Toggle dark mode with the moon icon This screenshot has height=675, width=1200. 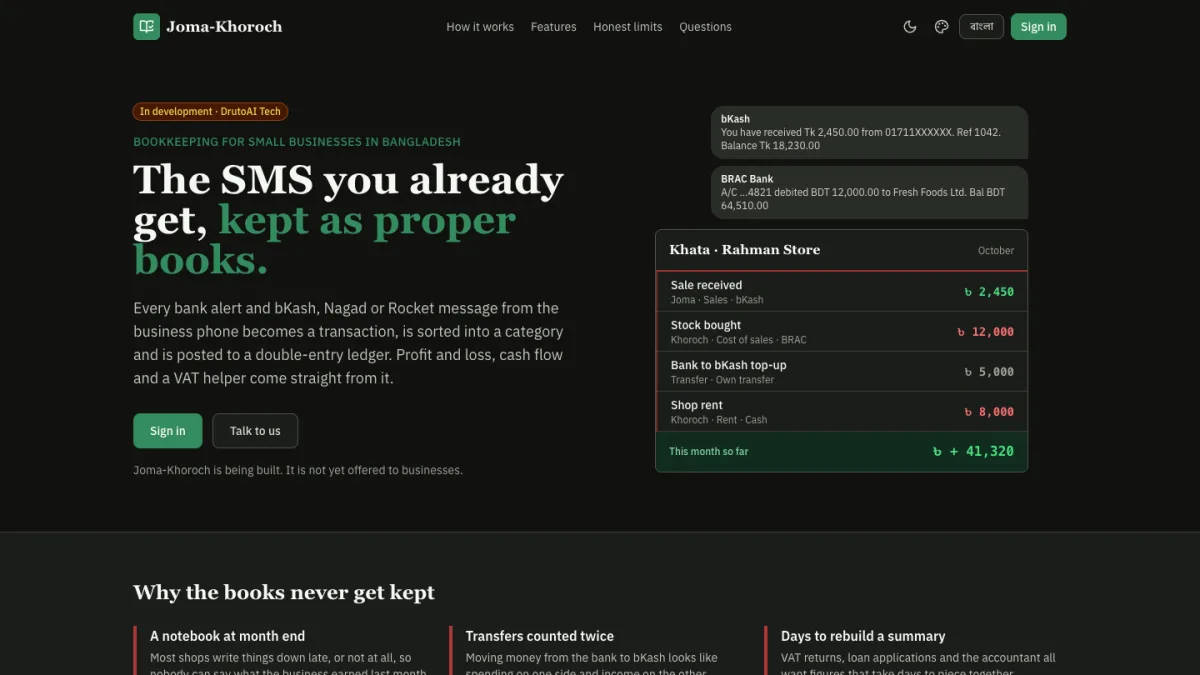[x=910, y=27]
